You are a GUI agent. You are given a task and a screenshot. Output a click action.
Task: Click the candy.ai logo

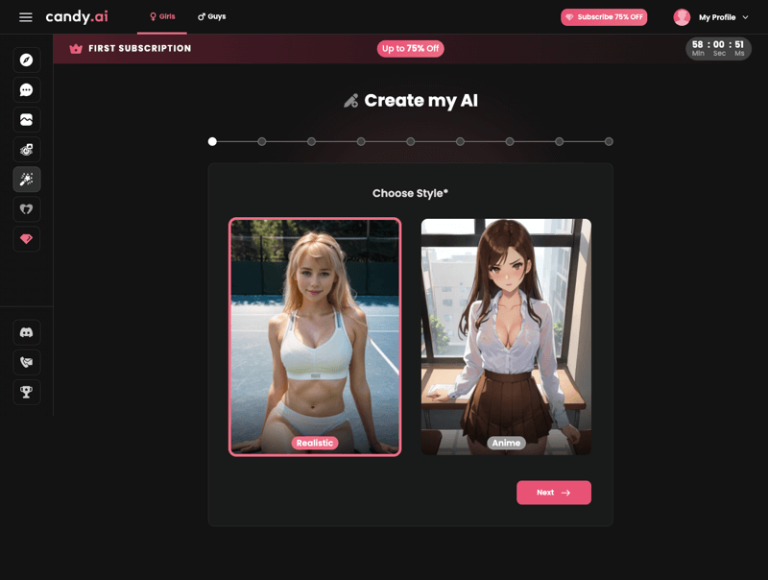76,17
